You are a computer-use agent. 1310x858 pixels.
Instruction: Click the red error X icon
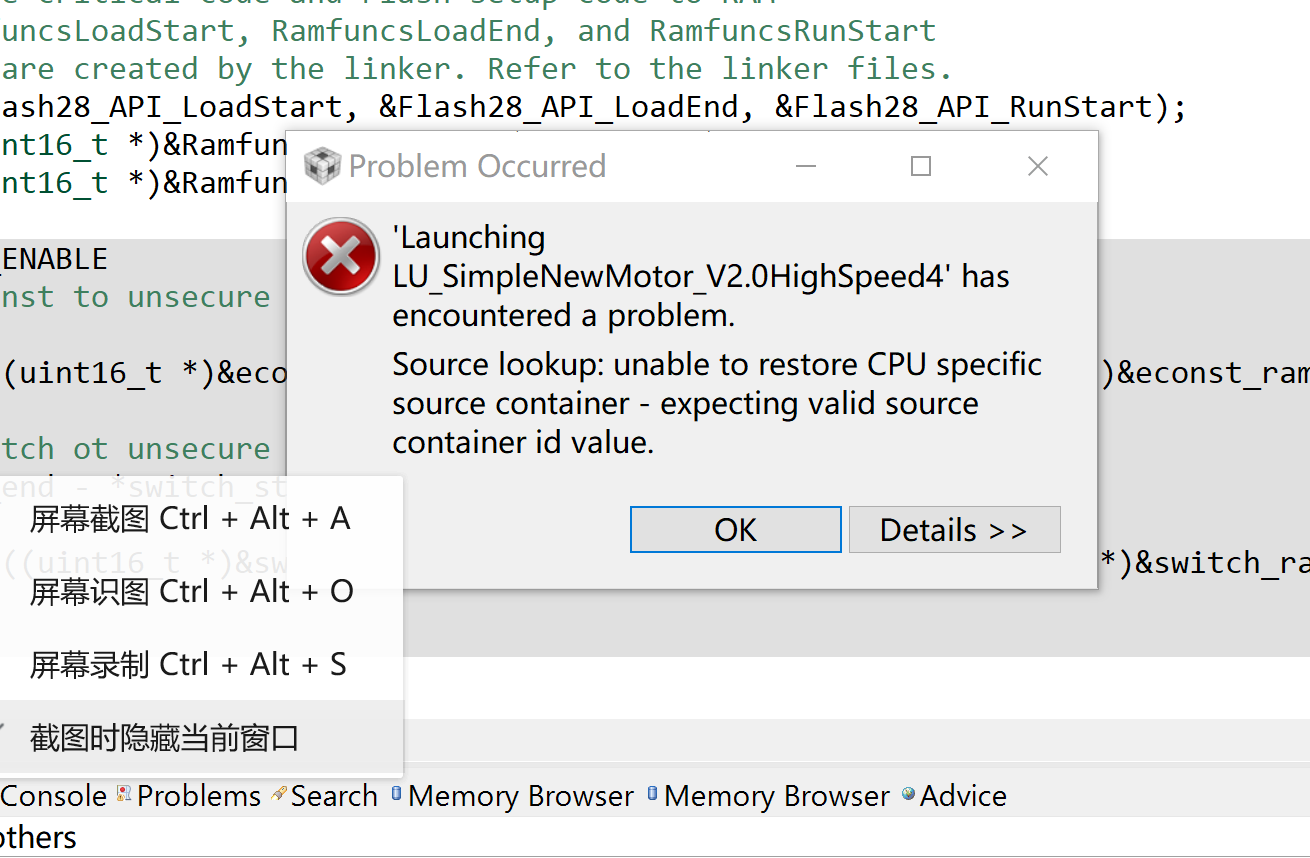[x=341, y=257]
